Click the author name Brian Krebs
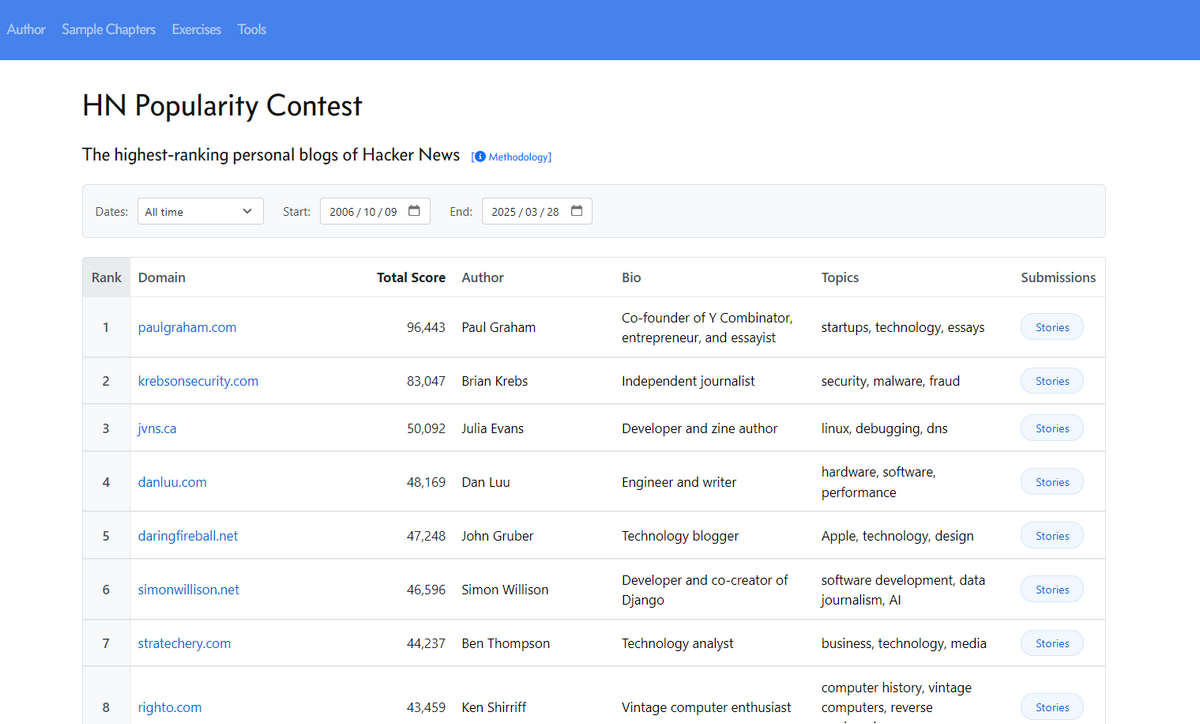 click(x=495, y=381)
